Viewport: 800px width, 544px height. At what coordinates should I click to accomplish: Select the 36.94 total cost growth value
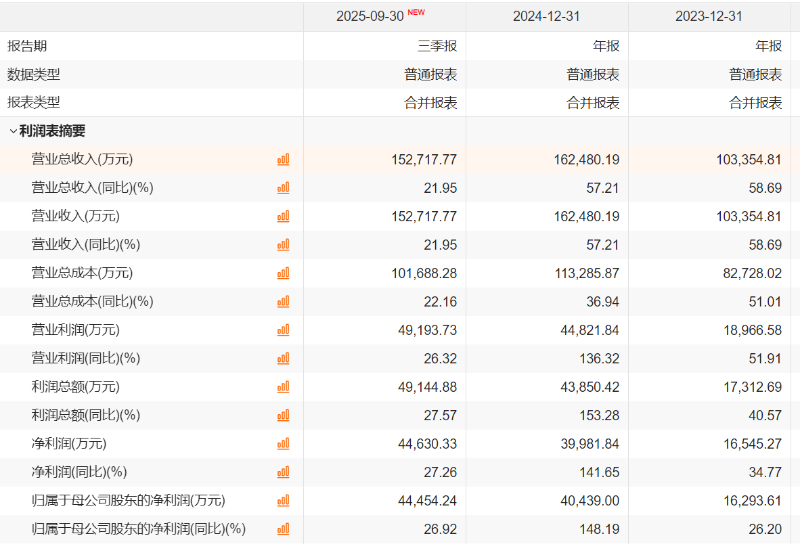(x=603, y=302)
